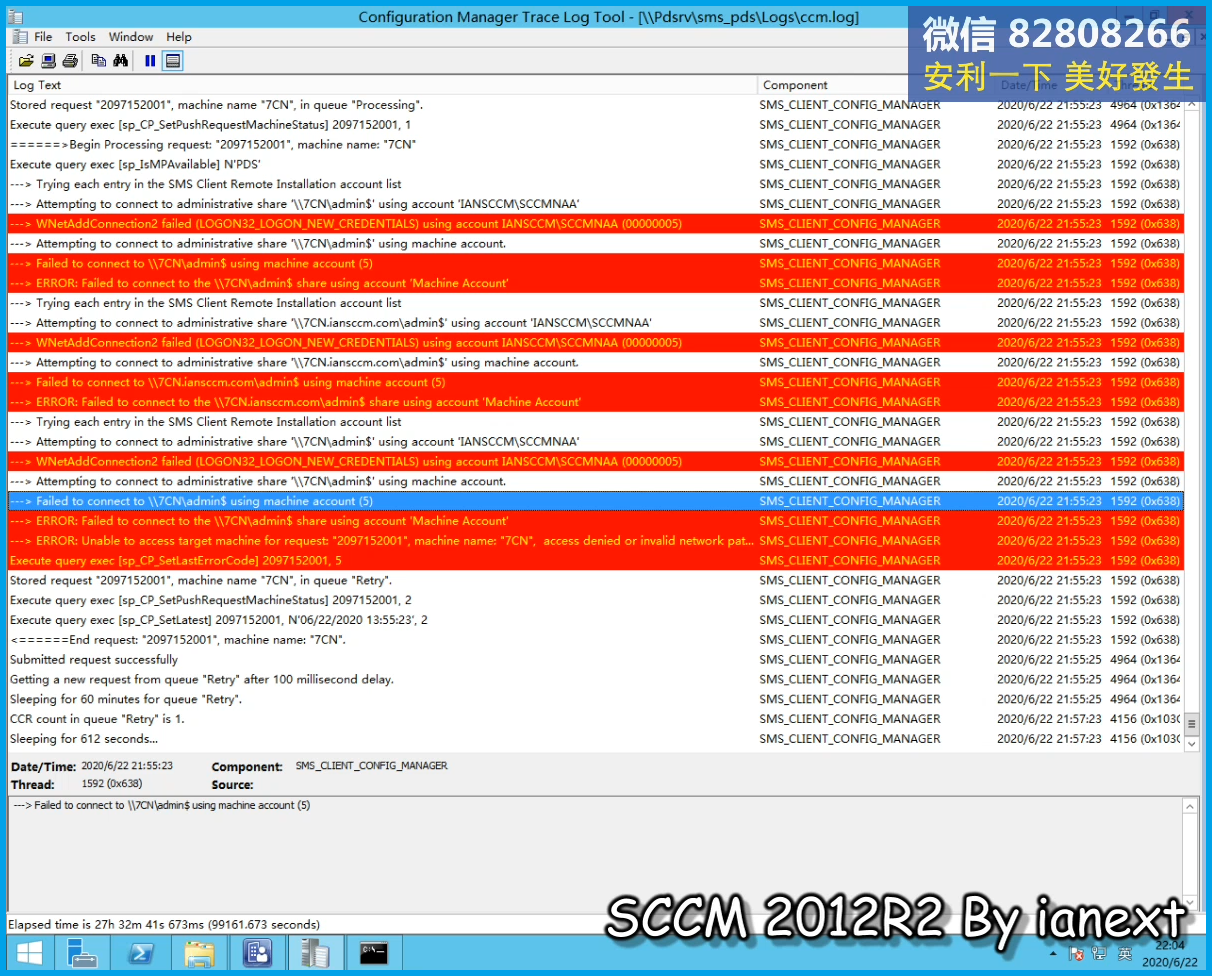Click the 英 input method tray indicator
Screen dimensions: 1212x976
pyautogui.click(x=1125, y=955)
